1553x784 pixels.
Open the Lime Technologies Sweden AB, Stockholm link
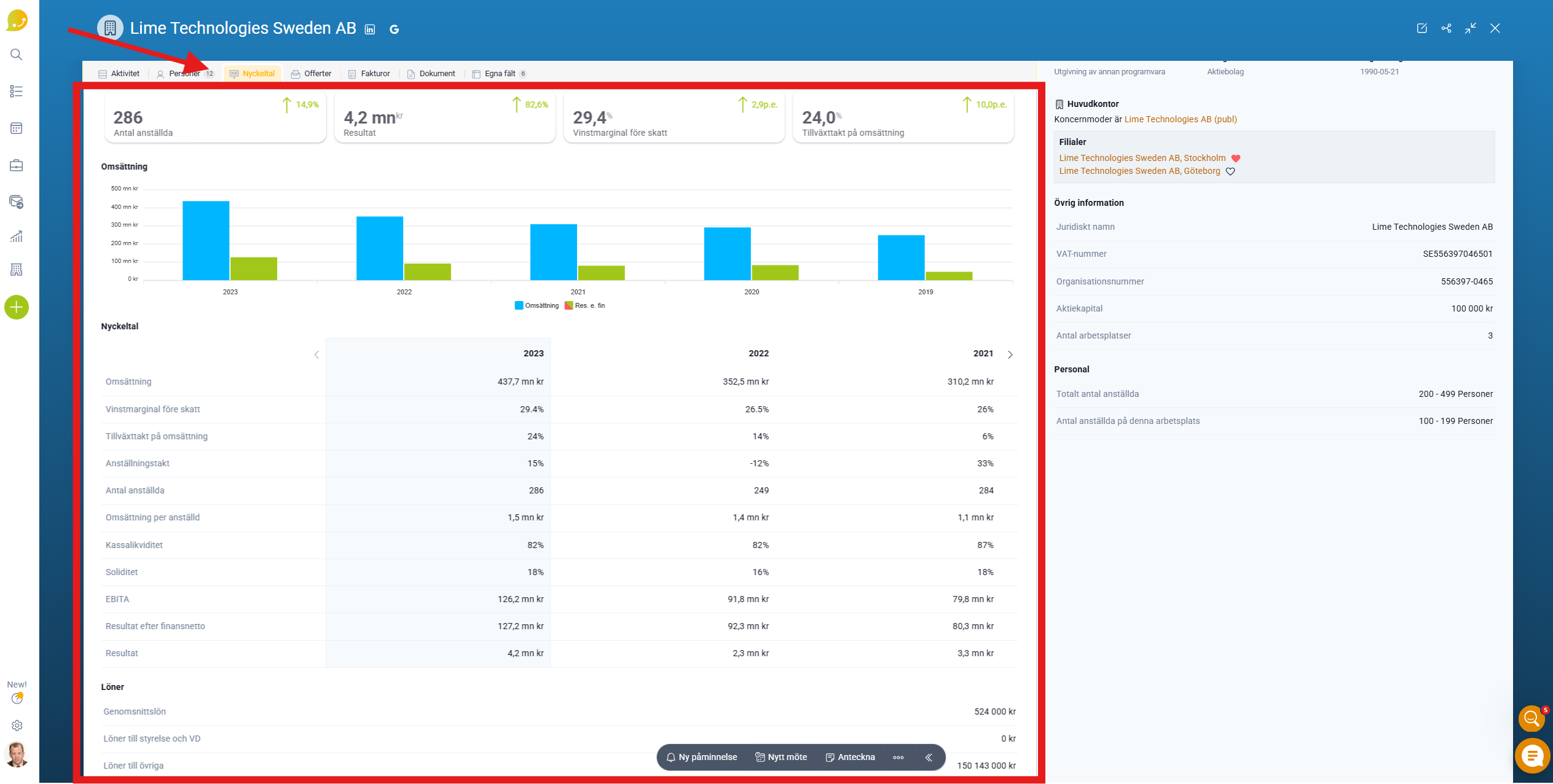(1142, 158)
